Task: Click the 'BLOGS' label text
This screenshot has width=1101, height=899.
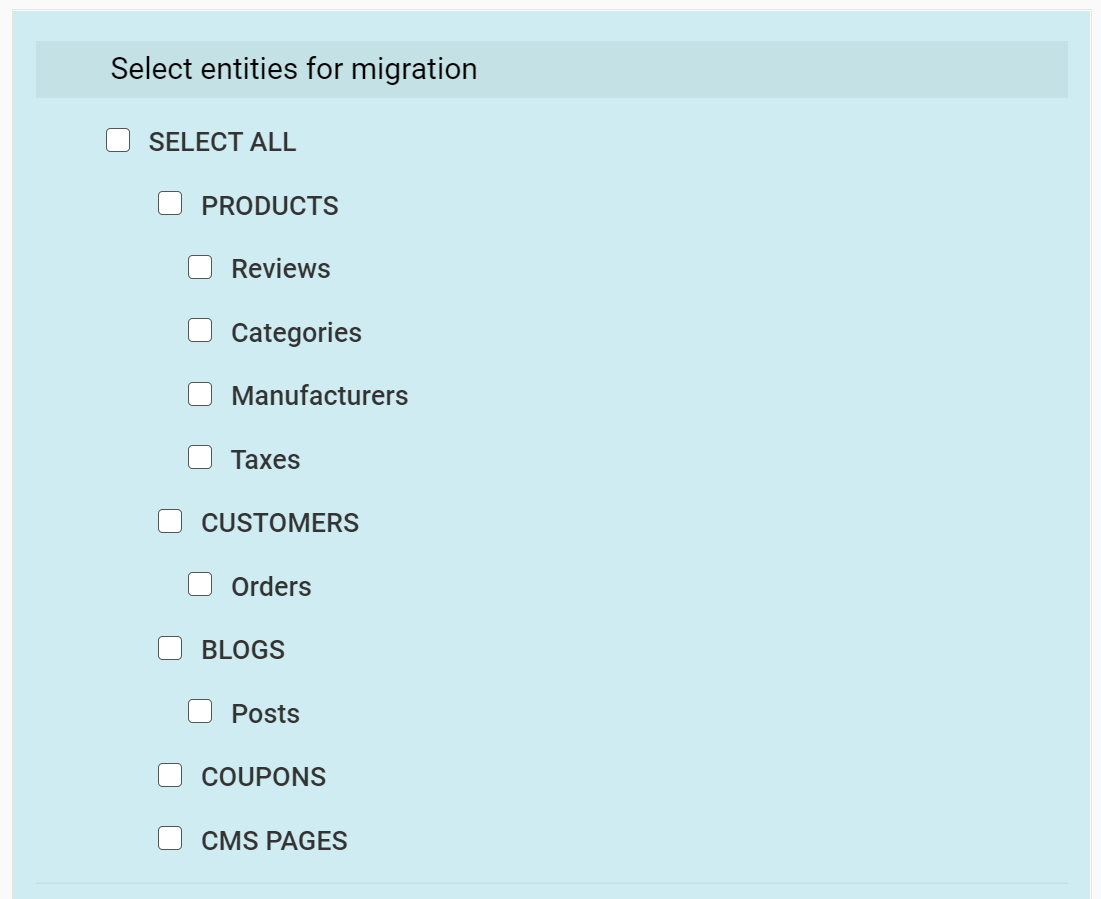Action: [x=243, y=650]
